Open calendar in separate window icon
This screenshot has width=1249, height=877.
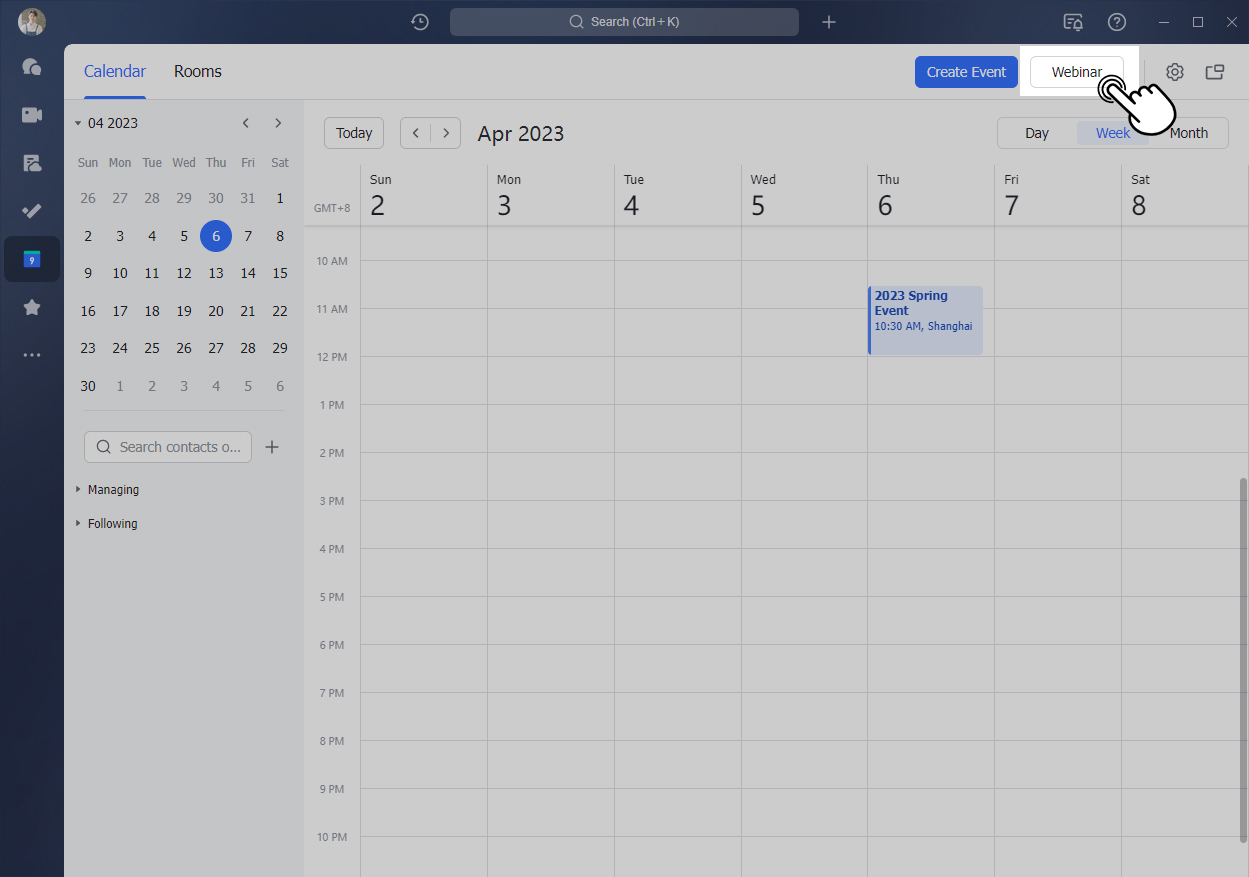[x=1215, y=72]
